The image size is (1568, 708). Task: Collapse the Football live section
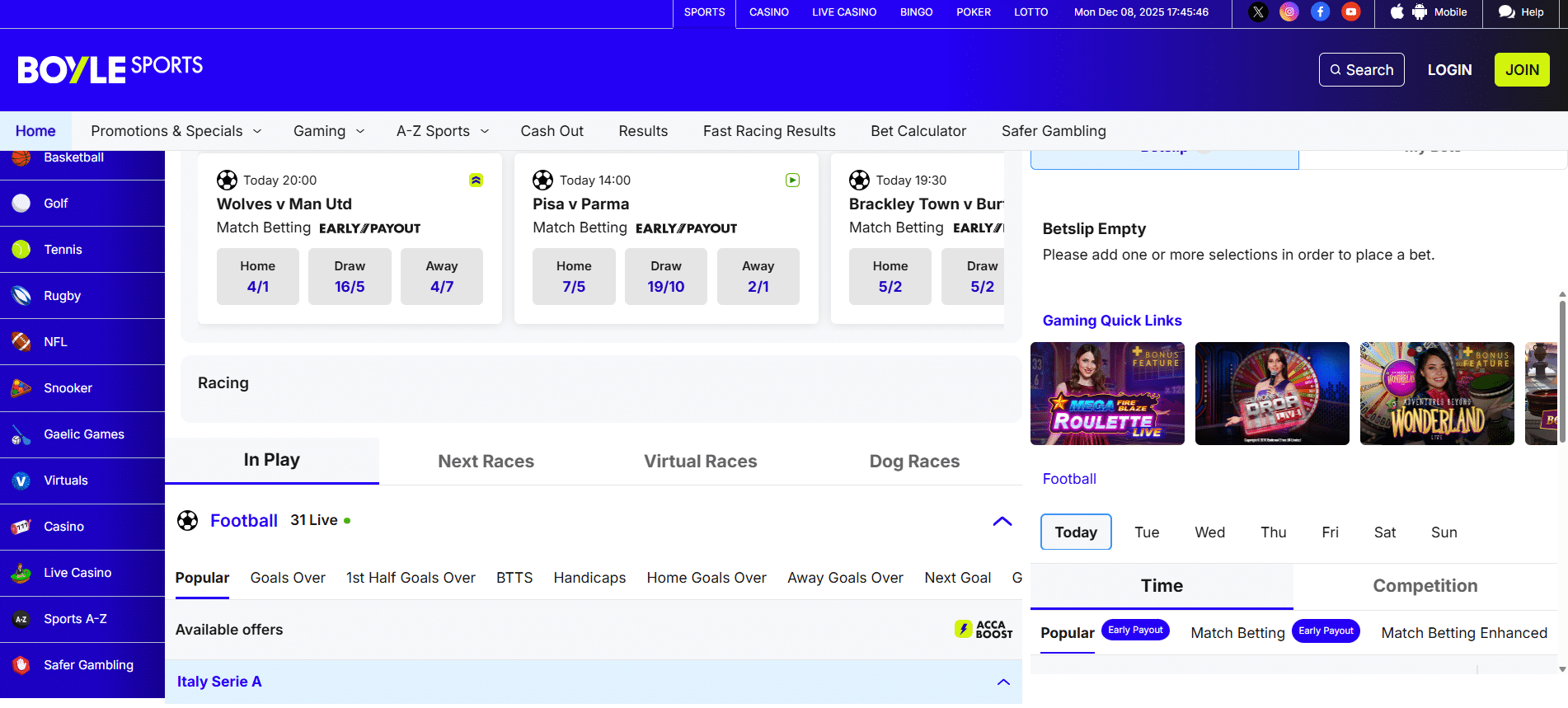click(1002, 521)
